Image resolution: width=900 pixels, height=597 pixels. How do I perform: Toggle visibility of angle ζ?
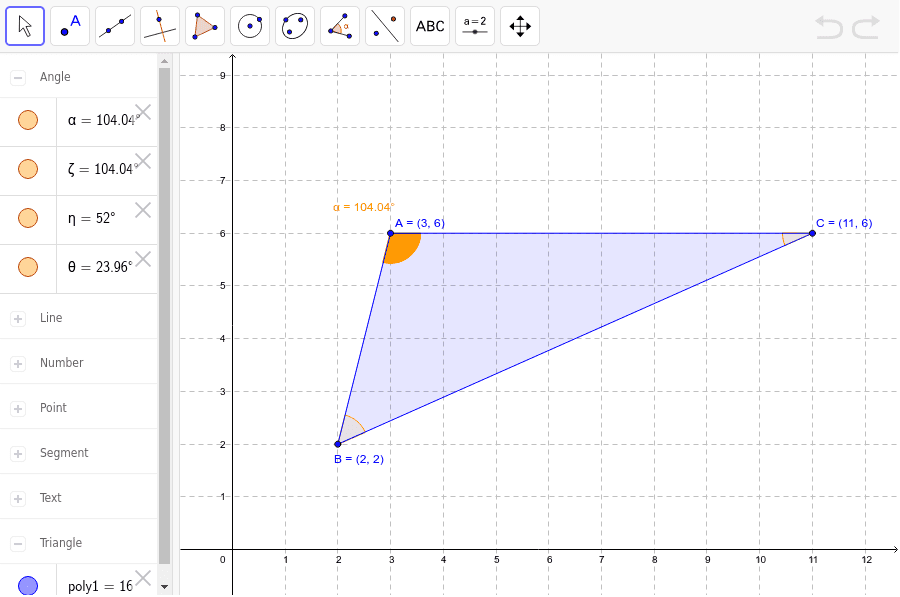tap(28, 169)
